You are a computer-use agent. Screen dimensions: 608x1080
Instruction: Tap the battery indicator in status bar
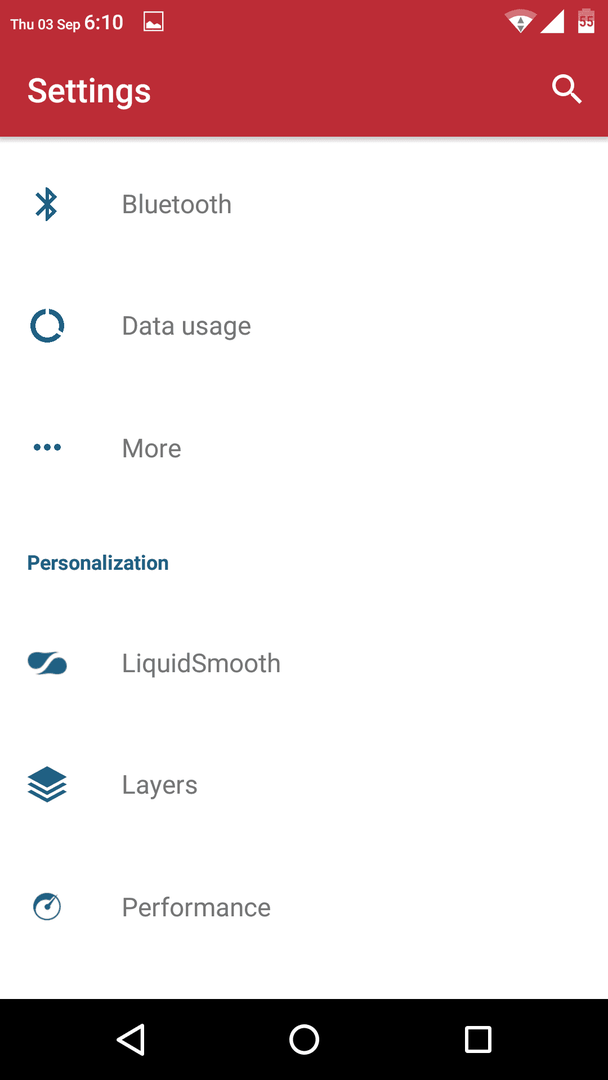pos(586,21)
